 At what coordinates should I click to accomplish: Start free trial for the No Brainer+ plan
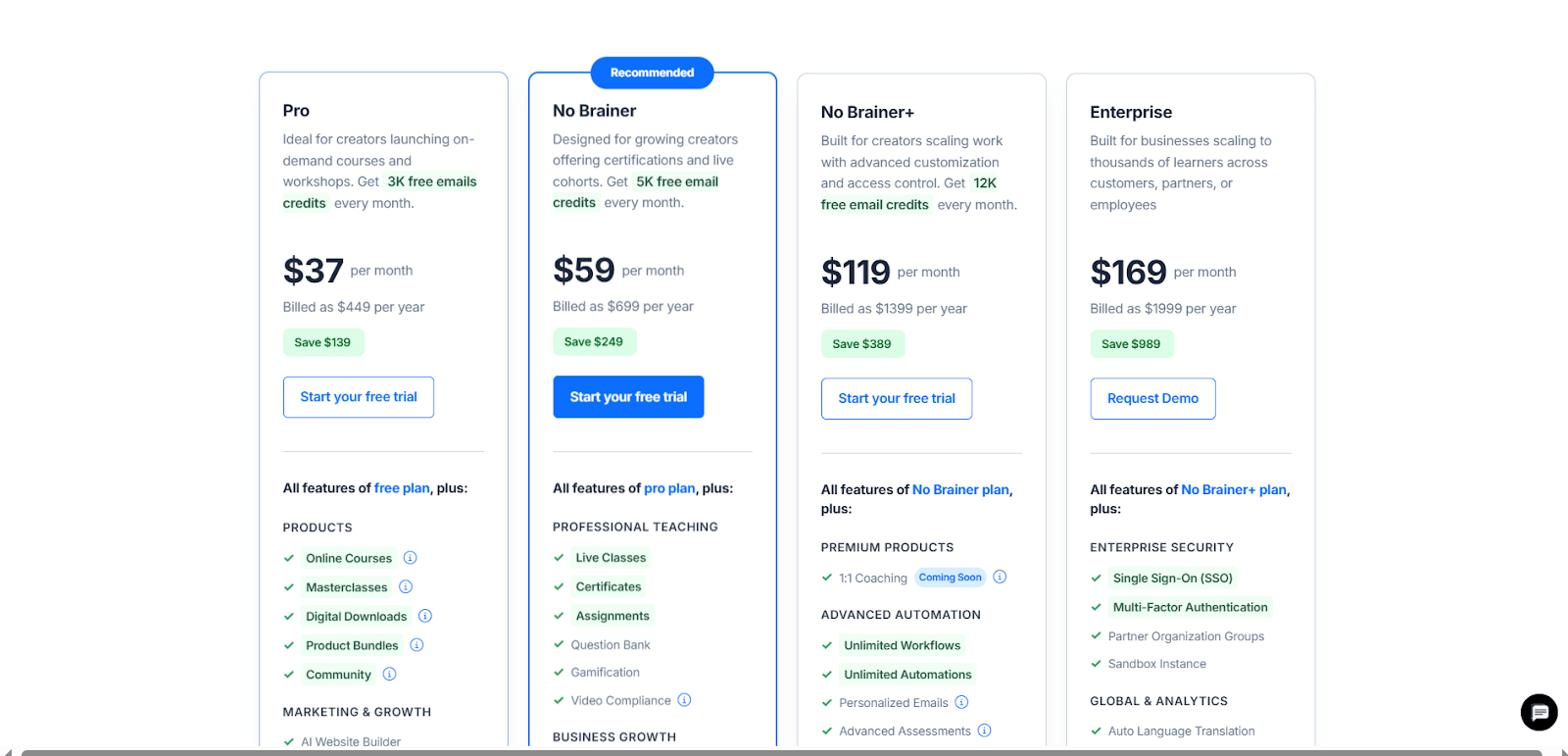tap(897, 399)
